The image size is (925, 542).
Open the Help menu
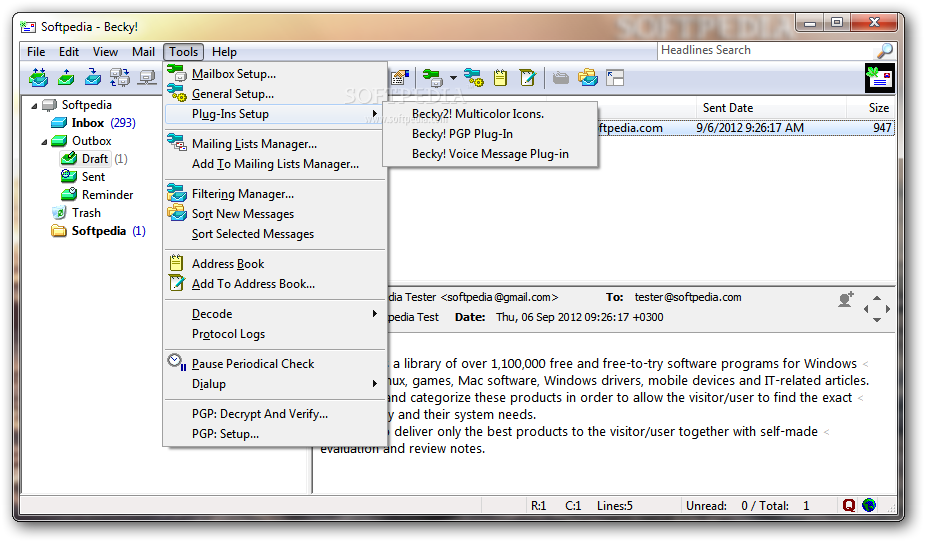[x=224, y=52]
